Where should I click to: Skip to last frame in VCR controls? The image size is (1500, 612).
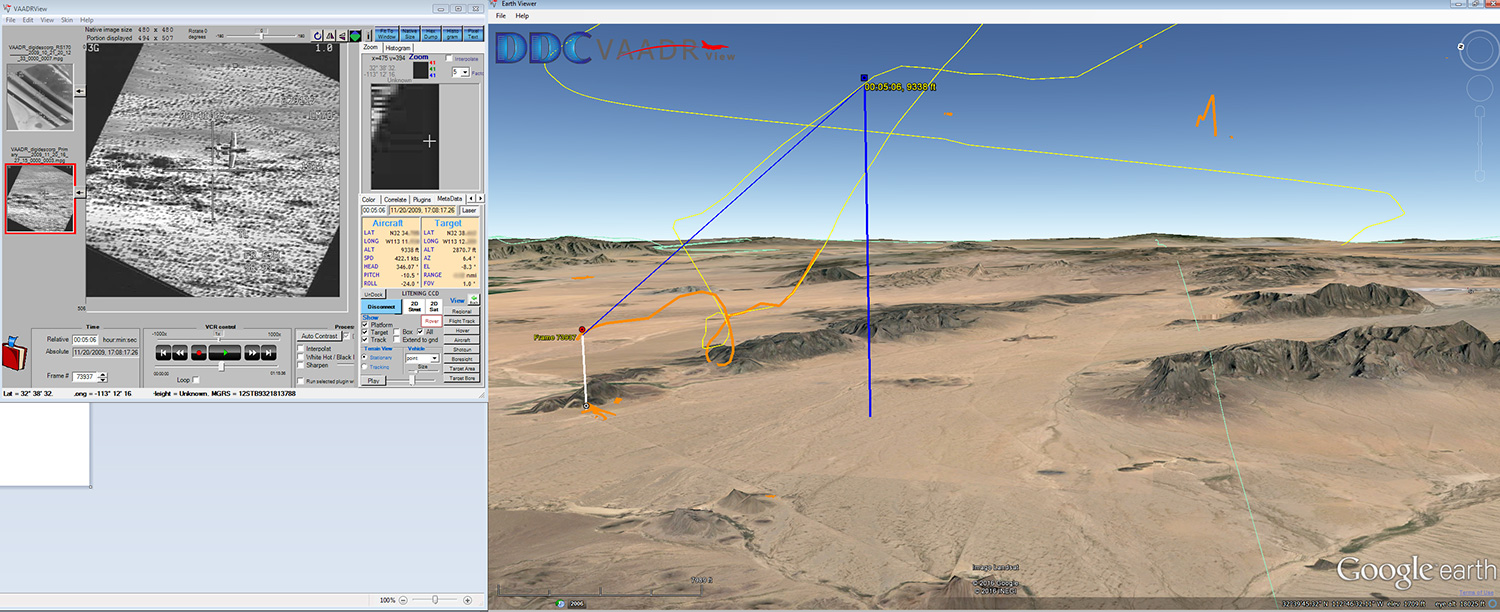[268, 353]
